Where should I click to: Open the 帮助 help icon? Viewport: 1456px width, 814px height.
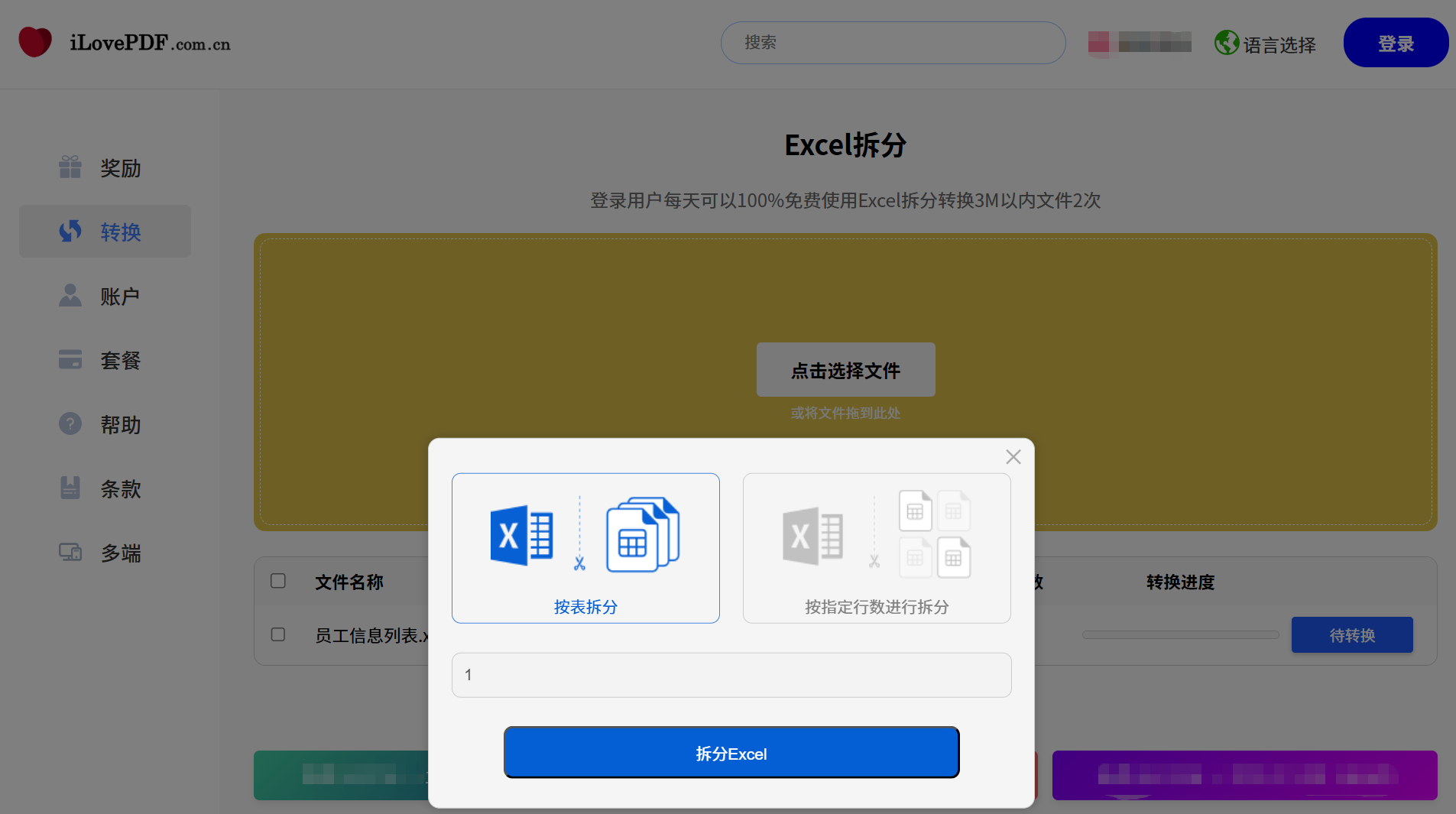coord(70,423)
